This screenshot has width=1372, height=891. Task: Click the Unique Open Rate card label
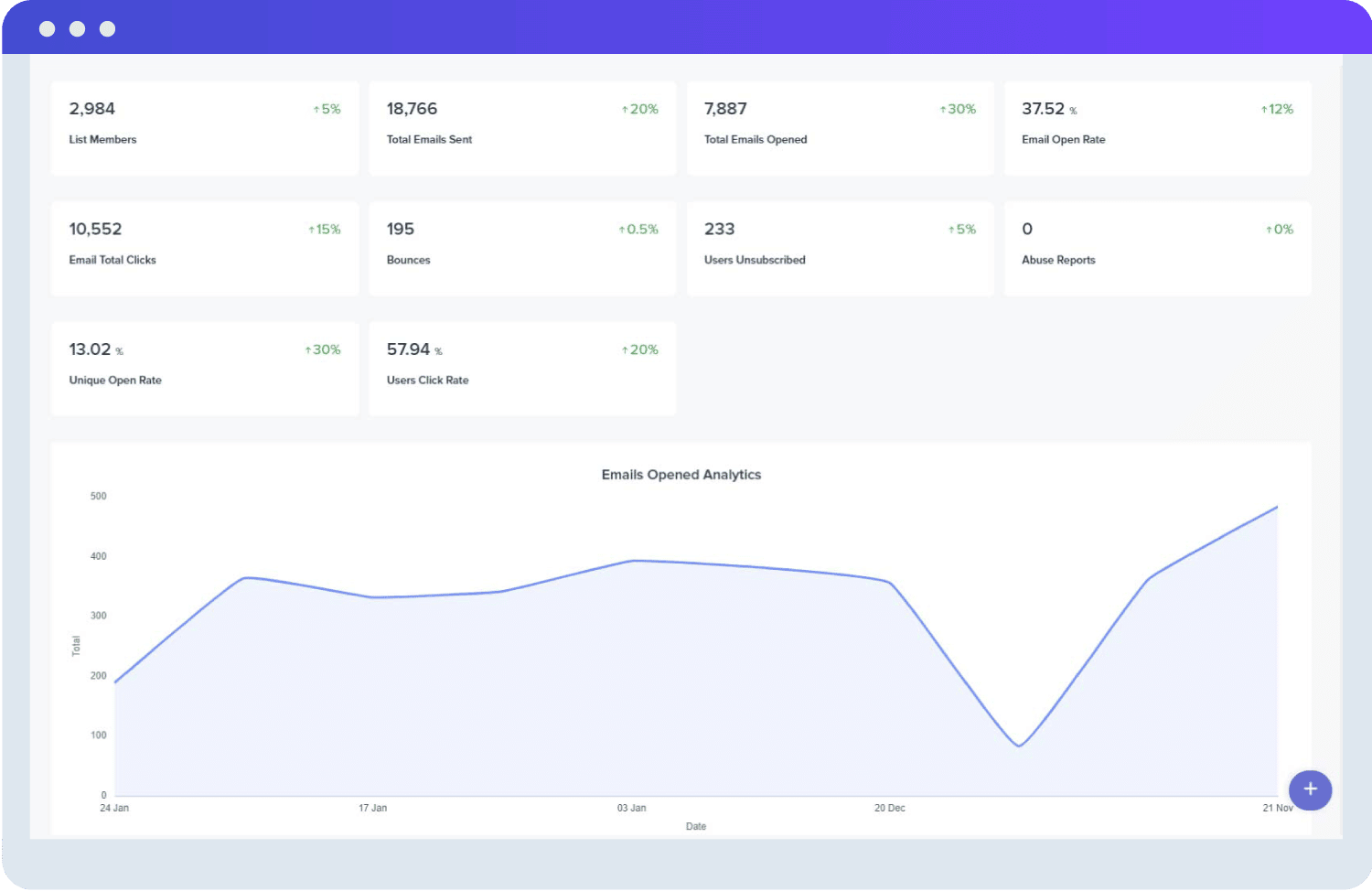(115, 381)
